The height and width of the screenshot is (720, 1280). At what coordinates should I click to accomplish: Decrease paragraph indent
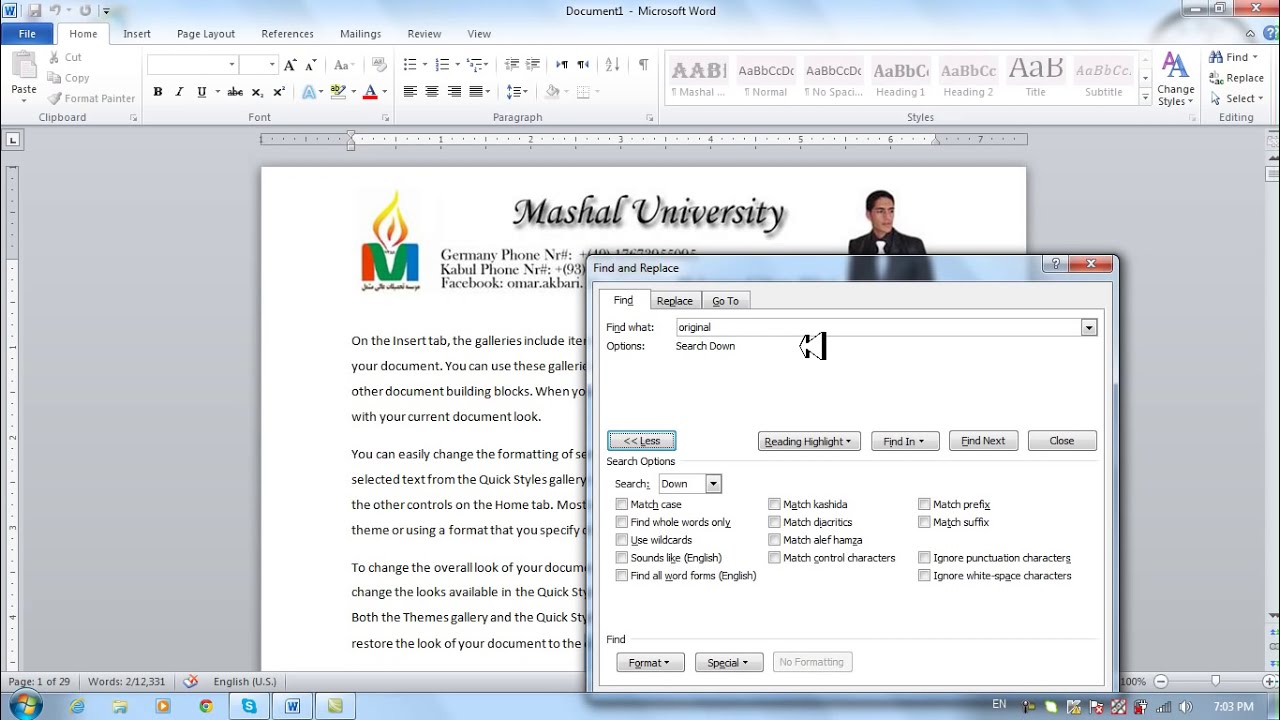(x=511, y=65)
